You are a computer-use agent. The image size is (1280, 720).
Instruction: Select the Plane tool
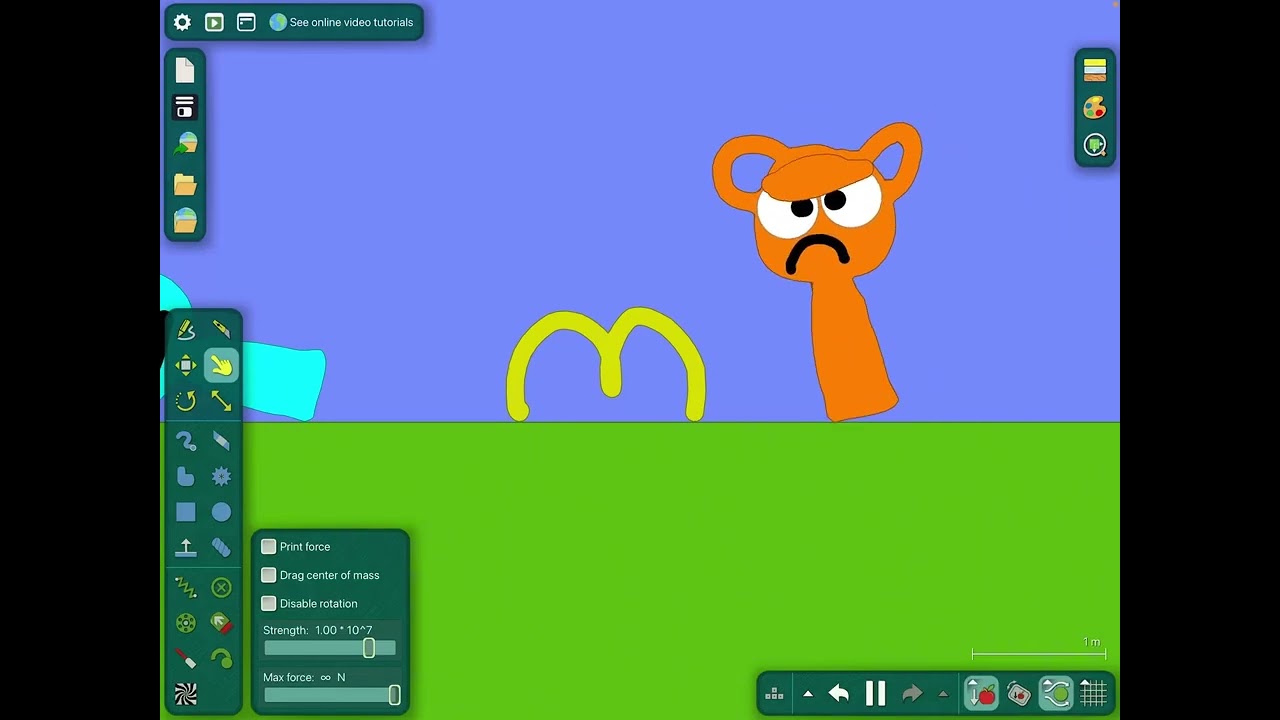click(186, 548)
